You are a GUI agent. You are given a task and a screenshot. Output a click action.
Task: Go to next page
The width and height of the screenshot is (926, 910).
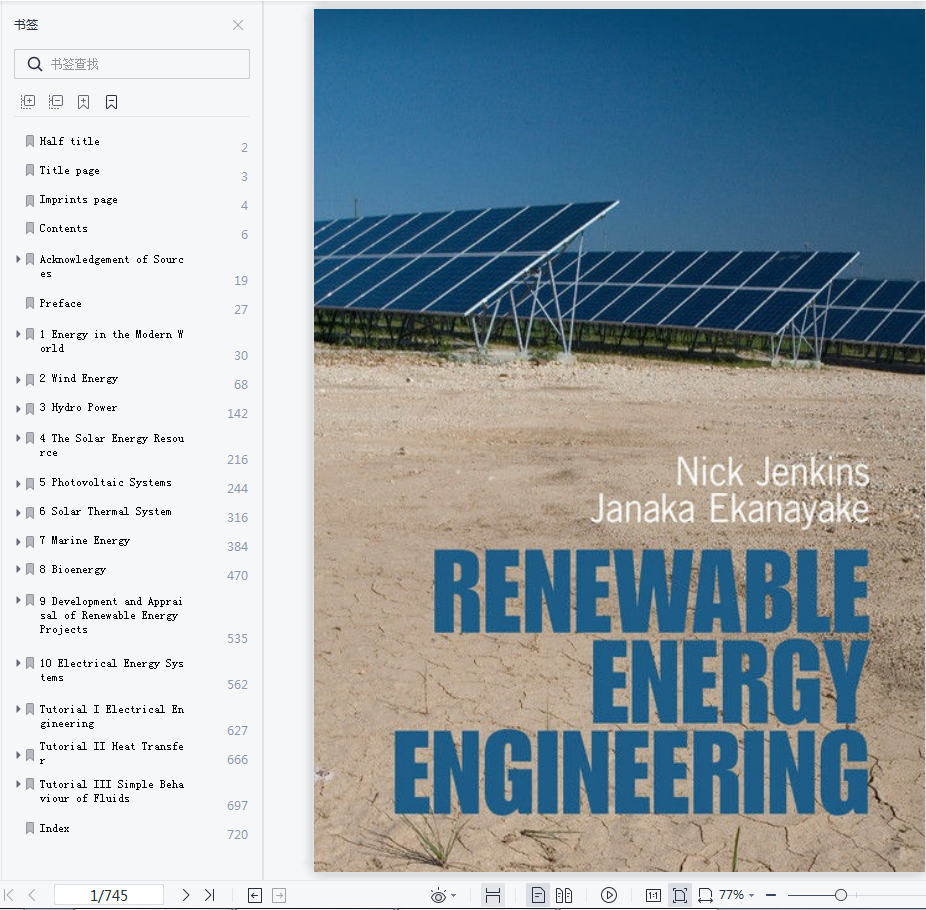(x=185, y=895)
